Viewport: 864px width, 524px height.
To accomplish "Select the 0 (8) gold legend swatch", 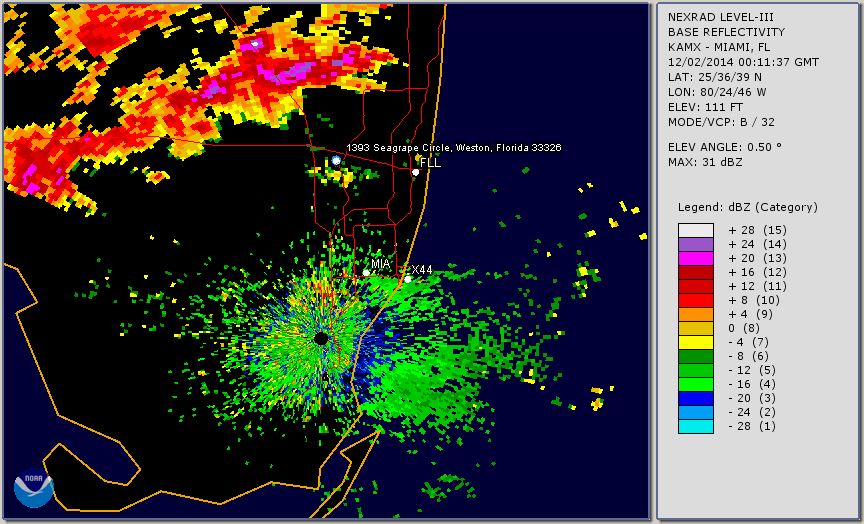I will point(696,328).
